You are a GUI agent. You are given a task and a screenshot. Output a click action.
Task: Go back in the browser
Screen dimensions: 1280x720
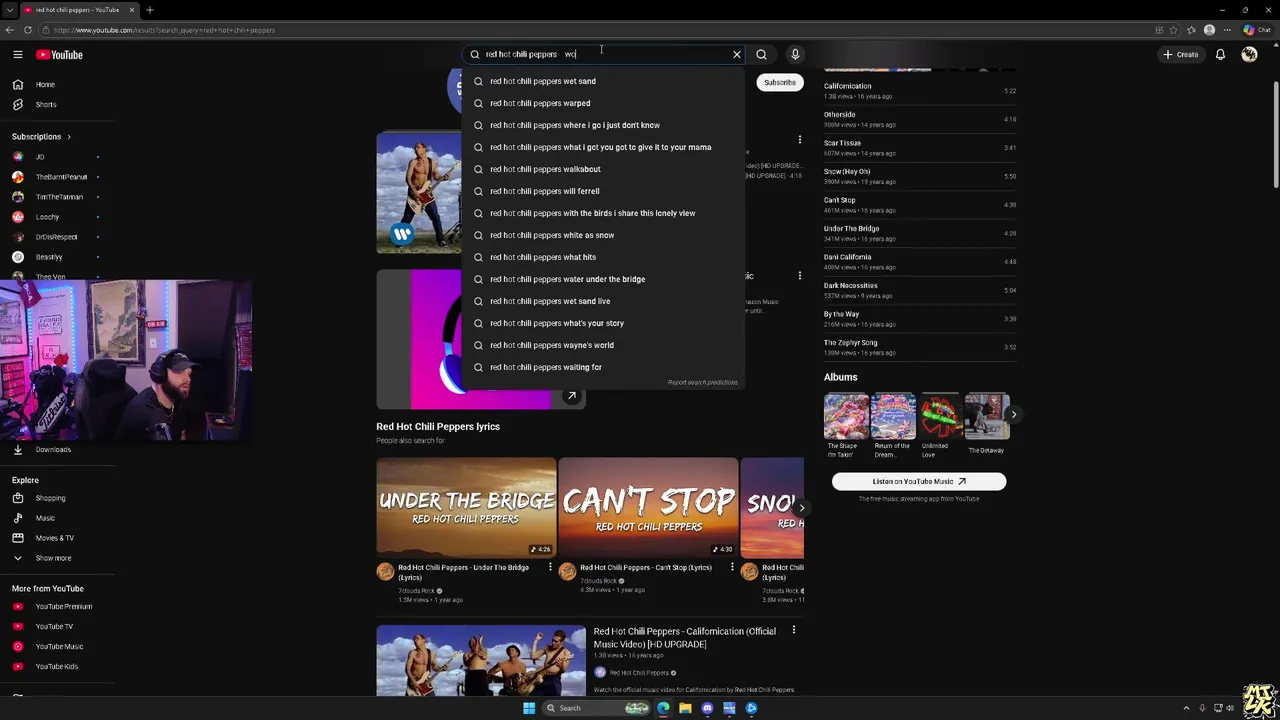pyautogui.click(x=9, y=30)
